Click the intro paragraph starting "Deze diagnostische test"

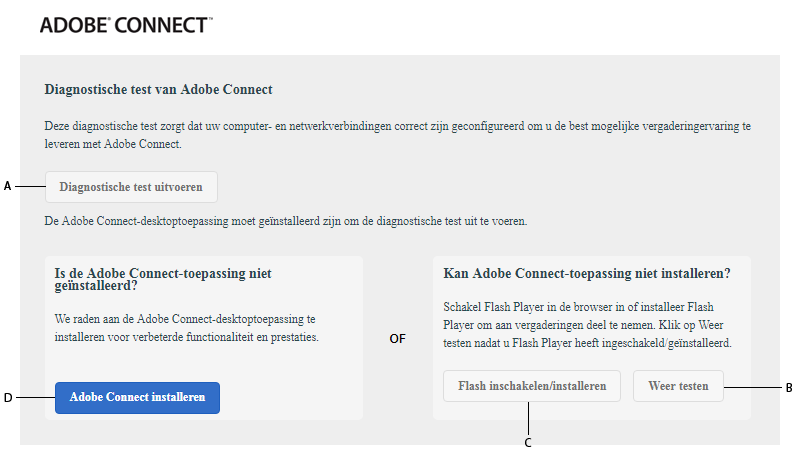397,136
